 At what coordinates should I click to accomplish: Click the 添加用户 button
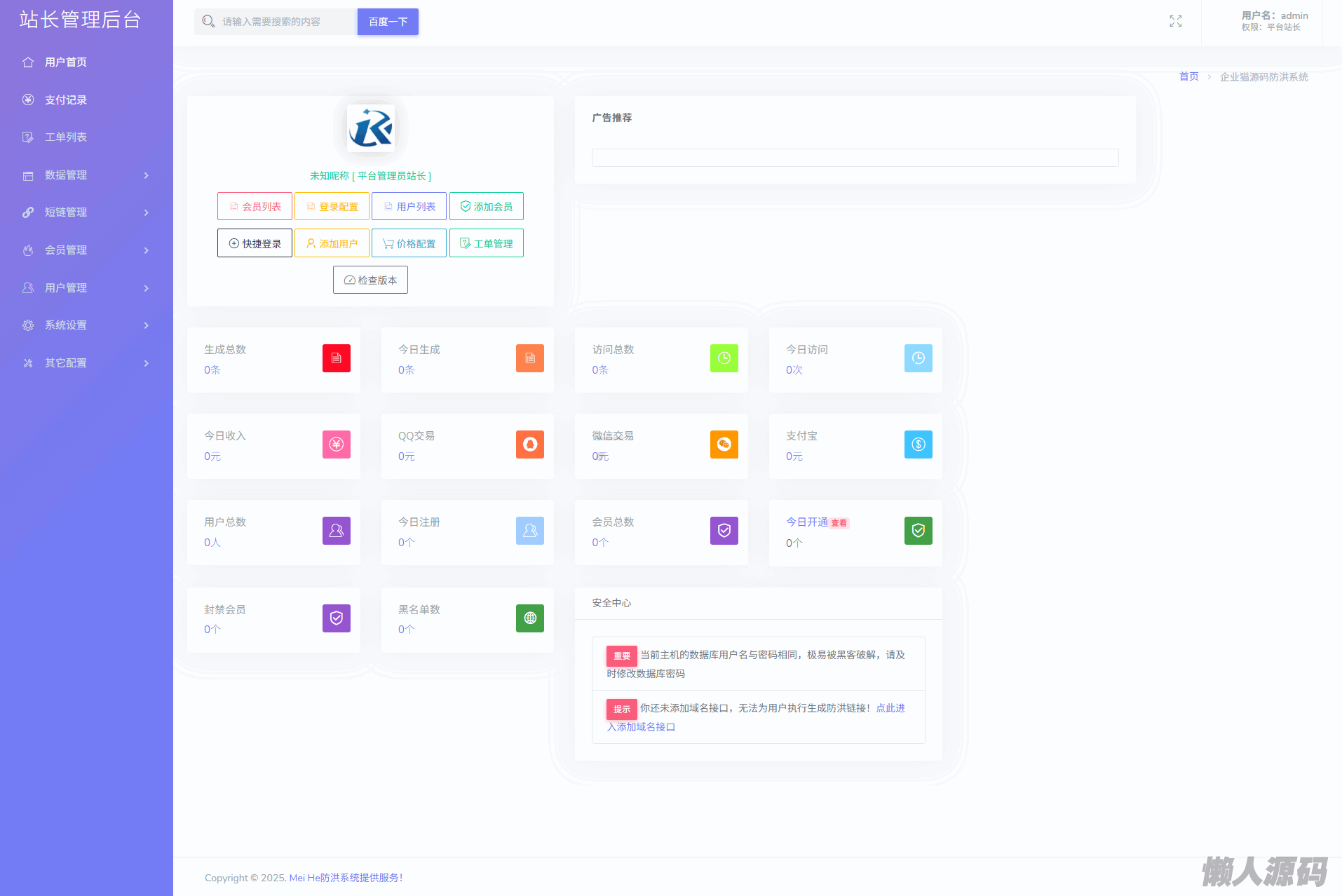tap(332, 243)
